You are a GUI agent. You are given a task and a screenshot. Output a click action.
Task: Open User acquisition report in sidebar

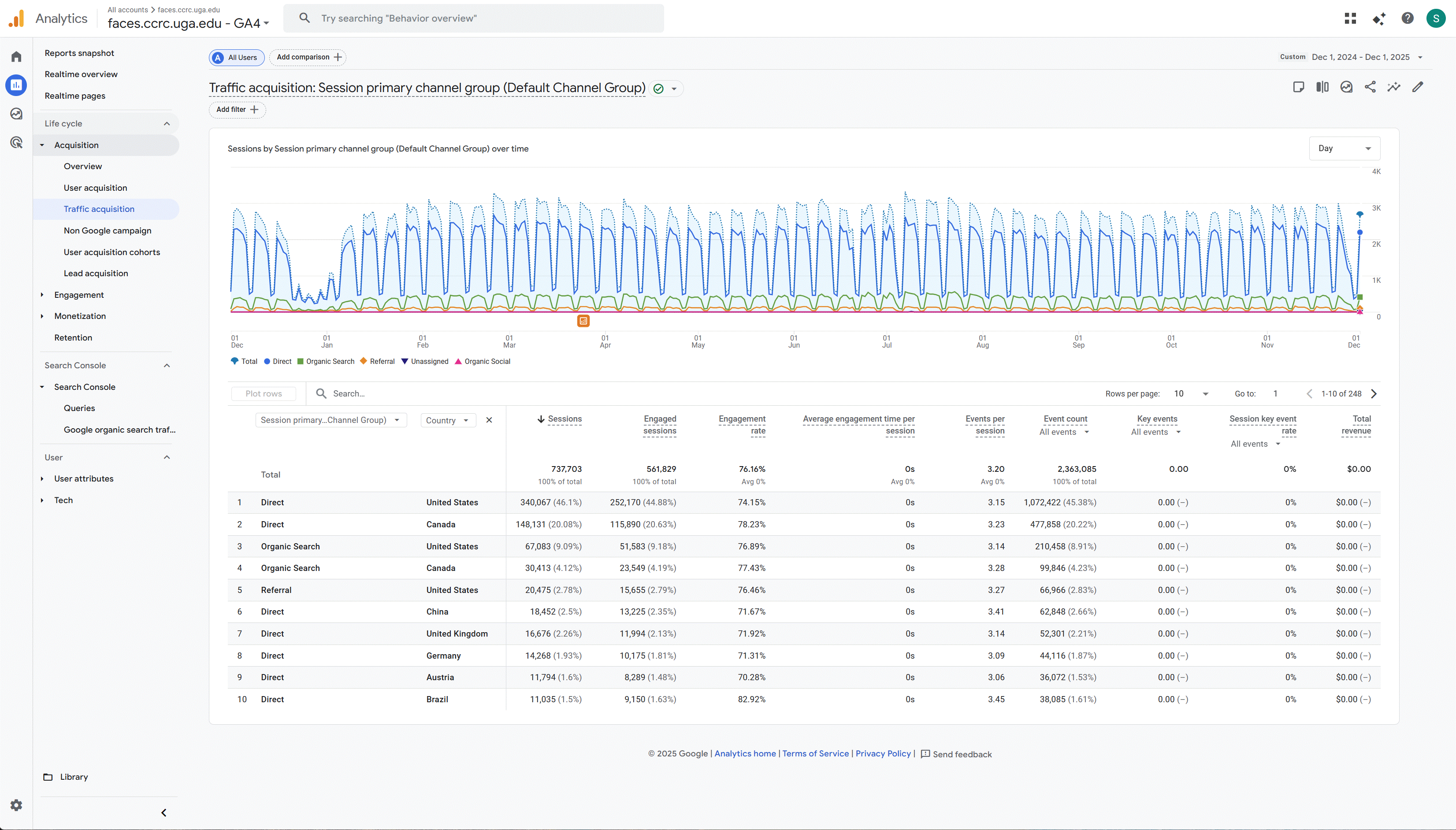tap(95, 188)
